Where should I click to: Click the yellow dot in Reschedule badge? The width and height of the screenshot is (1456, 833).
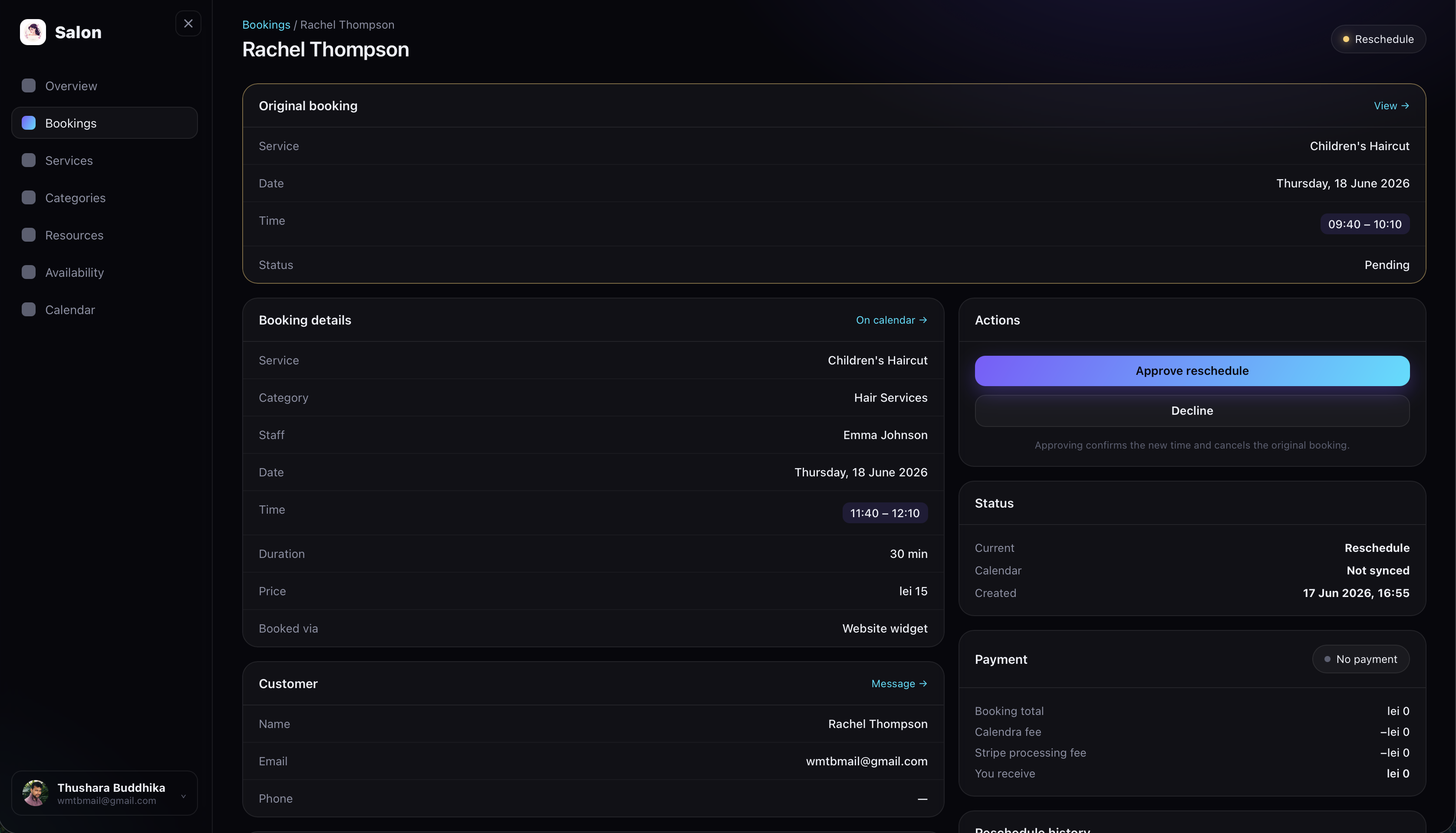tap(1346, 39)
